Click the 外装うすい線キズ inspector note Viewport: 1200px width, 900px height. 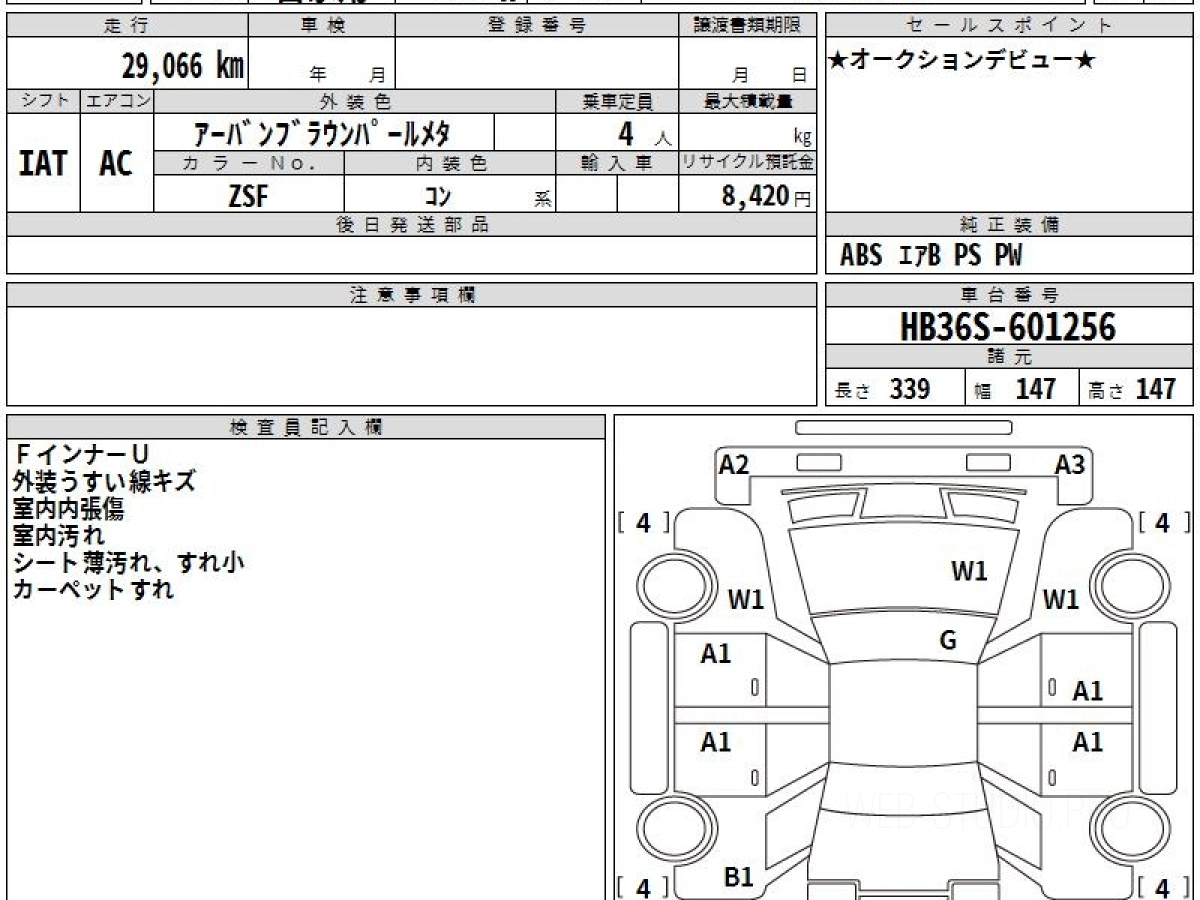104,482
